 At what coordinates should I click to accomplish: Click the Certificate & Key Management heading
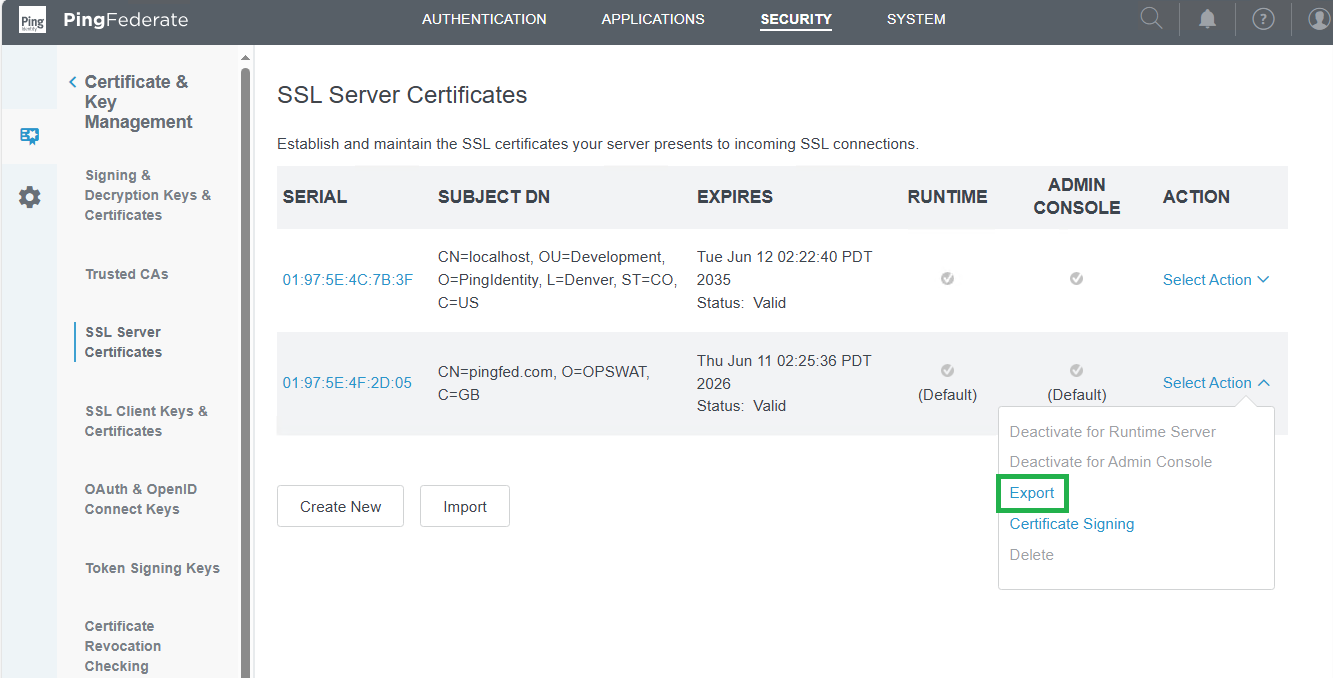pos(138,102)
